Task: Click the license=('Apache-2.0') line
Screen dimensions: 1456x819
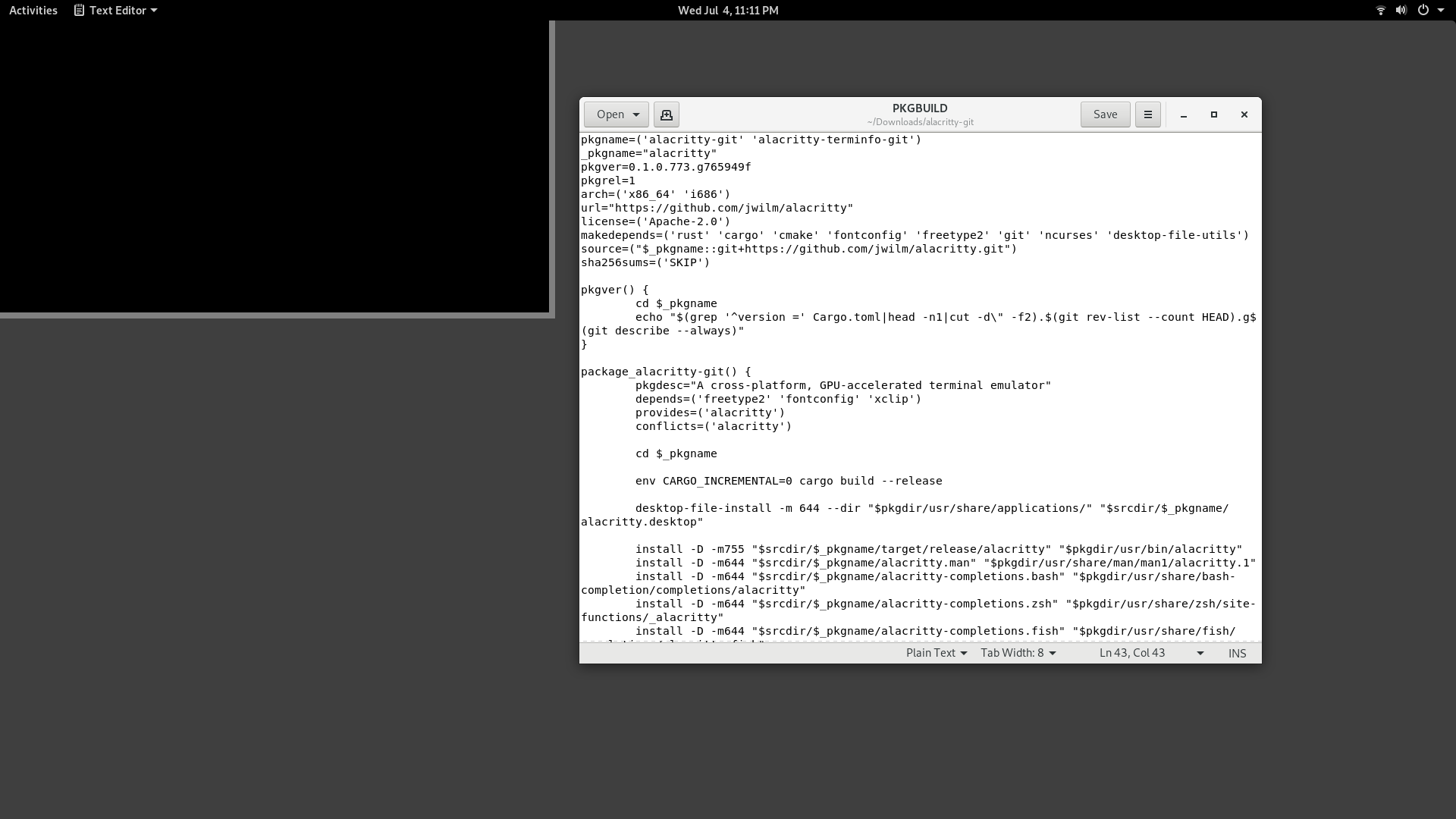Action: tap(656, 221)
